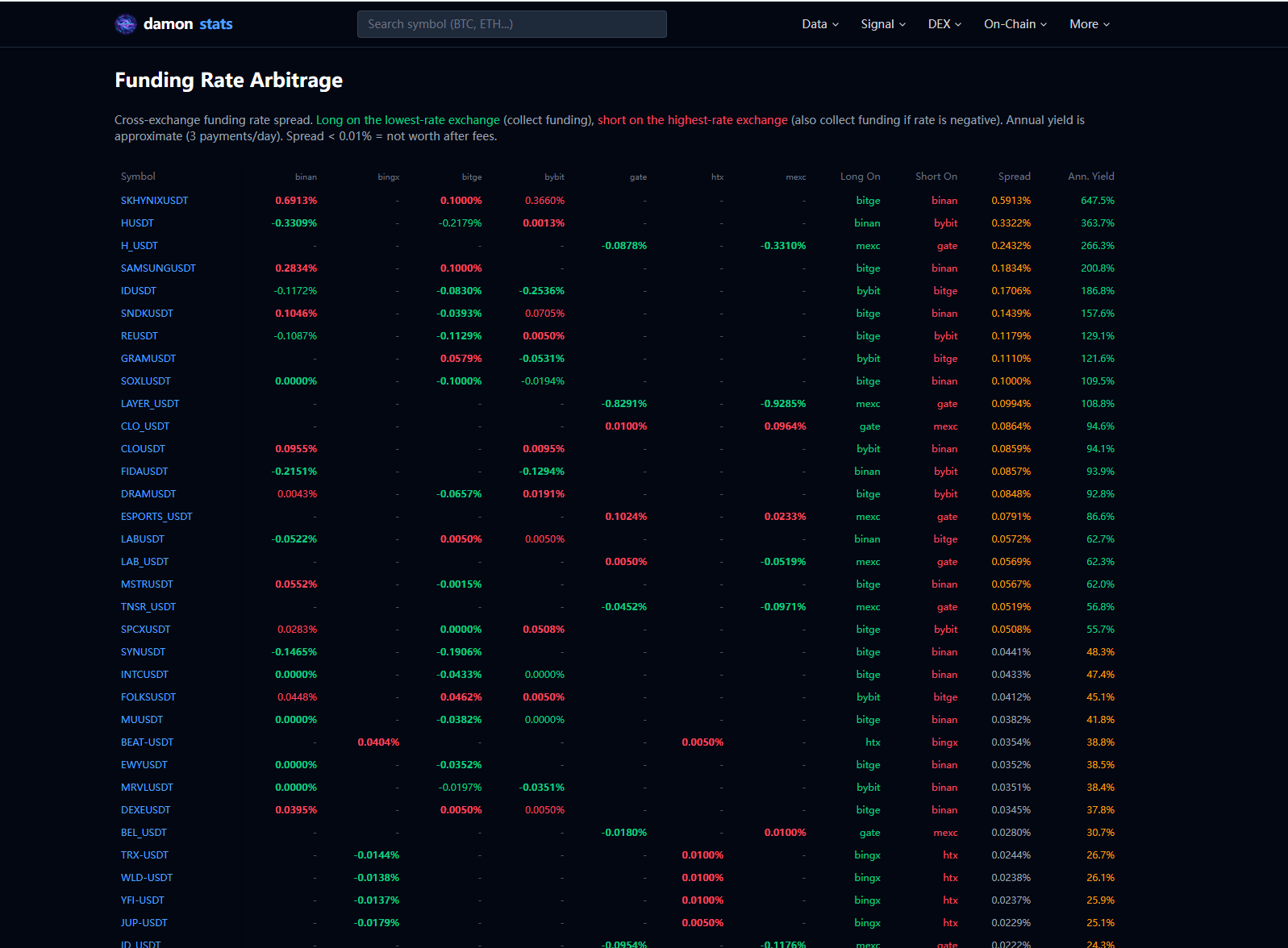Open the Signal dropdown menu

(x=883, y=24)
